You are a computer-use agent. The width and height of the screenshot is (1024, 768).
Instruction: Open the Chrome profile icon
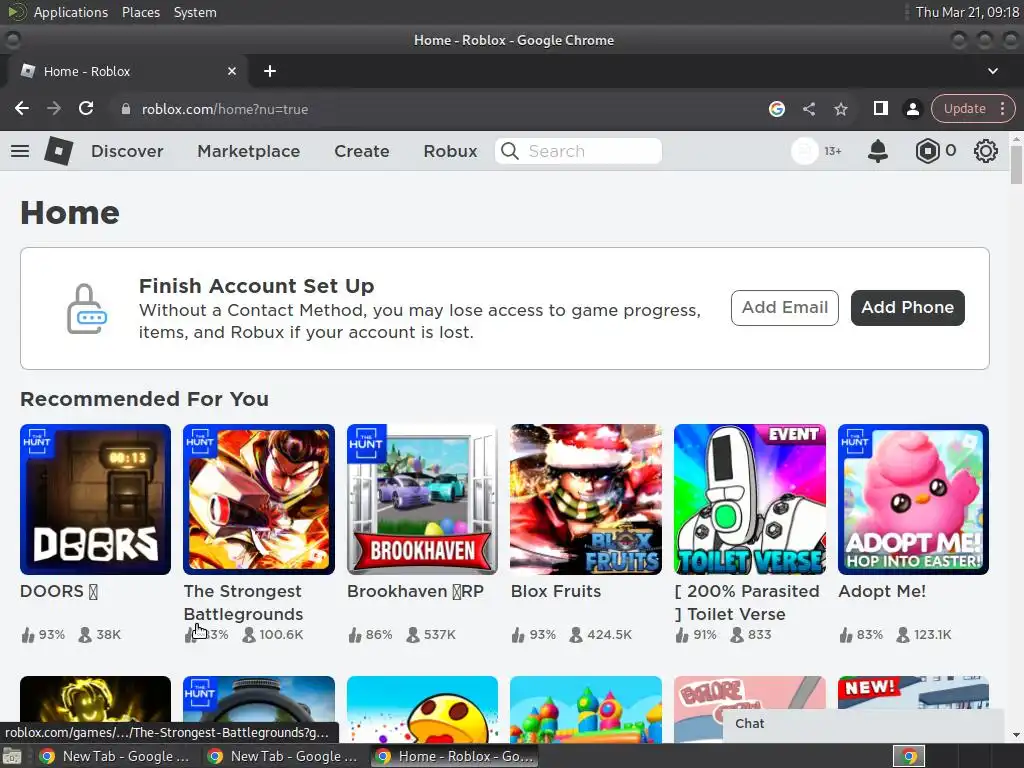coord(912,109)
